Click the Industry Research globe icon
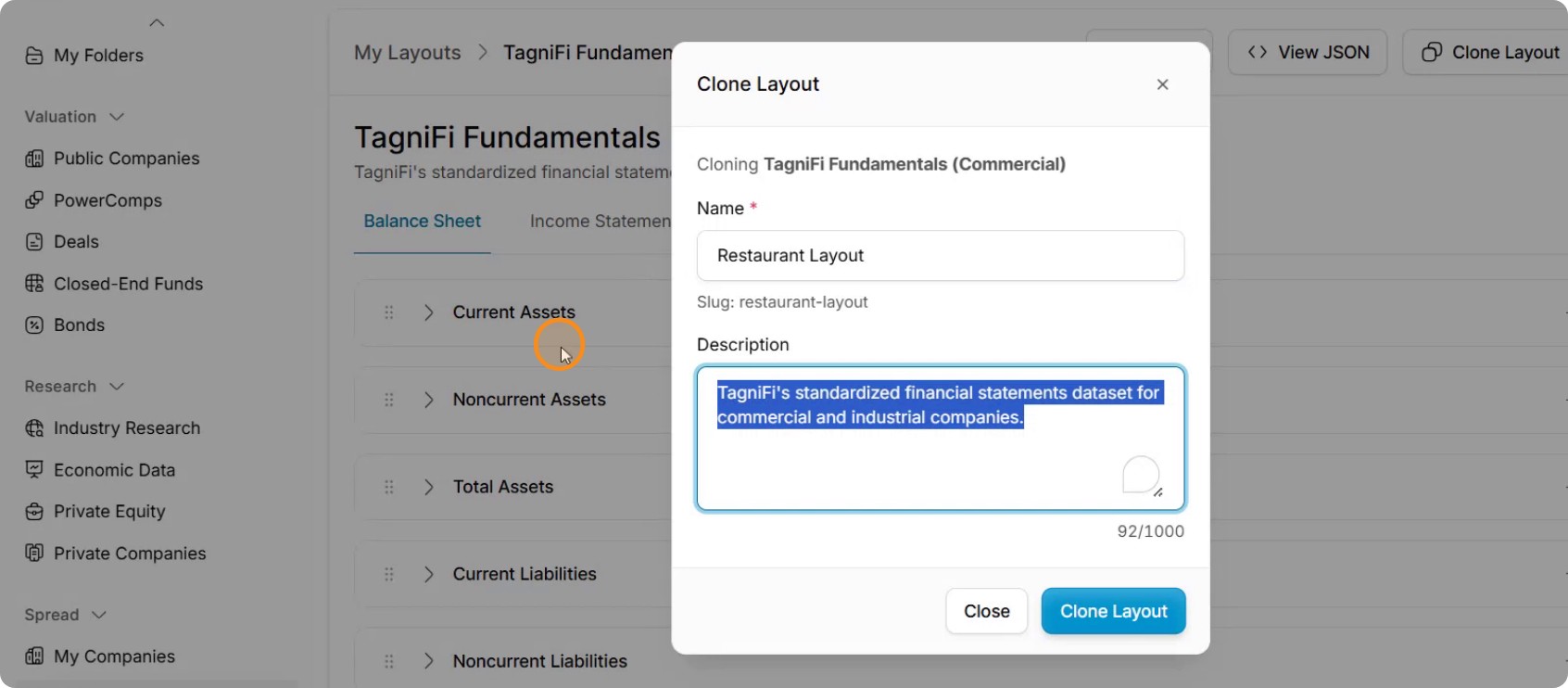The image size is (1568, 688). (34, 428)
